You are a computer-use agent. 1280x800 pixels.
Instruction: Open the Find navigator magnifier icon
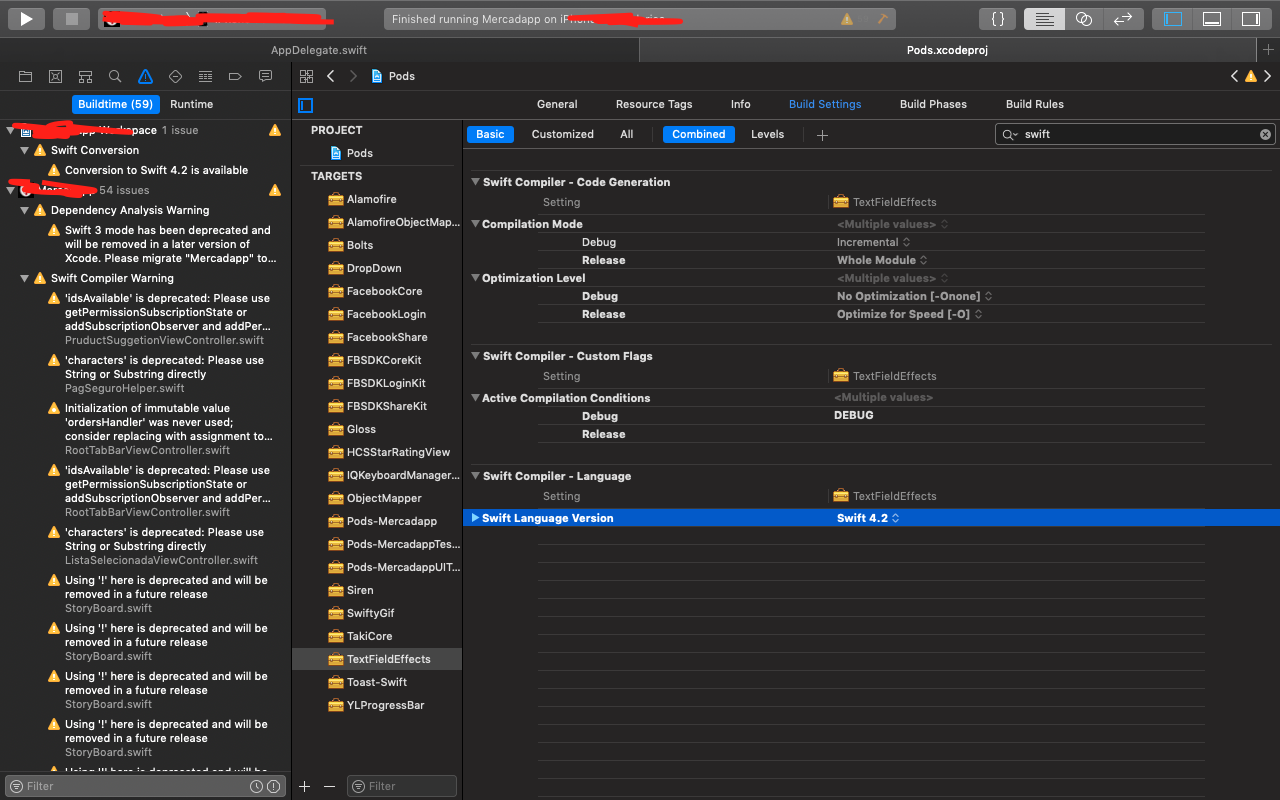(115, 76)
